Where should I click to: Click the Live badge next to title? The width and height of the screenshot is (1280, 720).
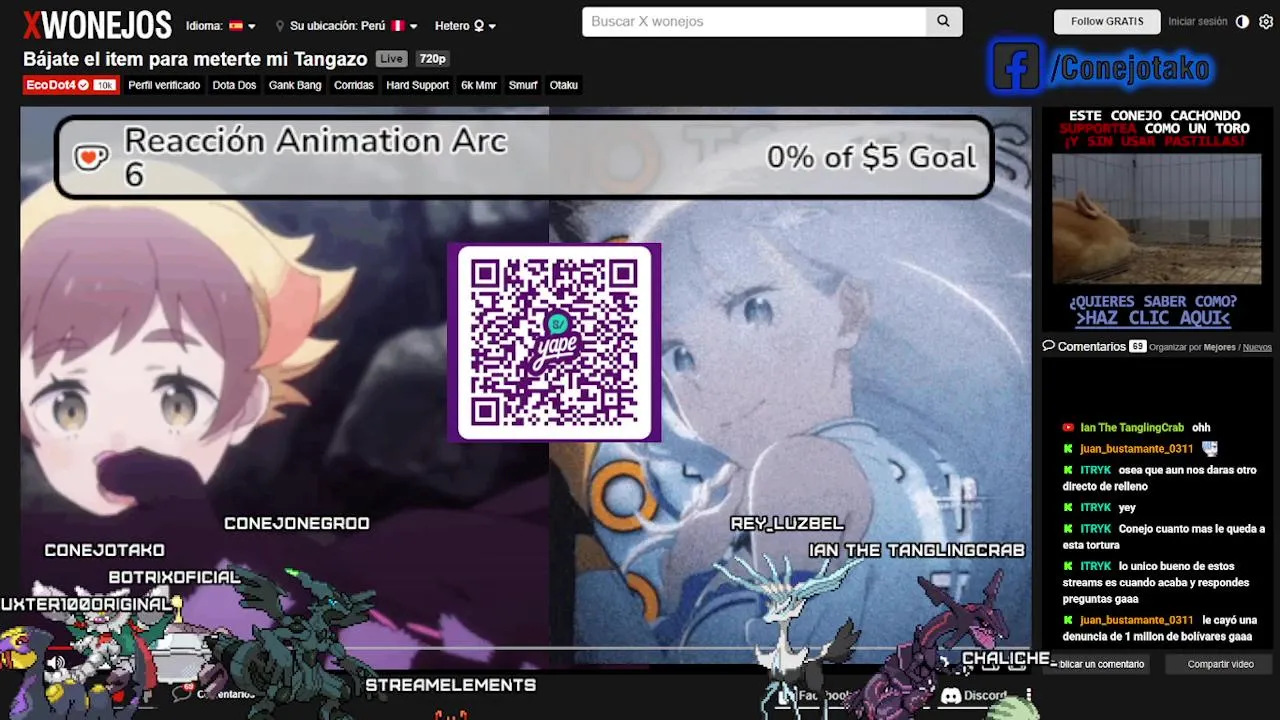[392, 59]
